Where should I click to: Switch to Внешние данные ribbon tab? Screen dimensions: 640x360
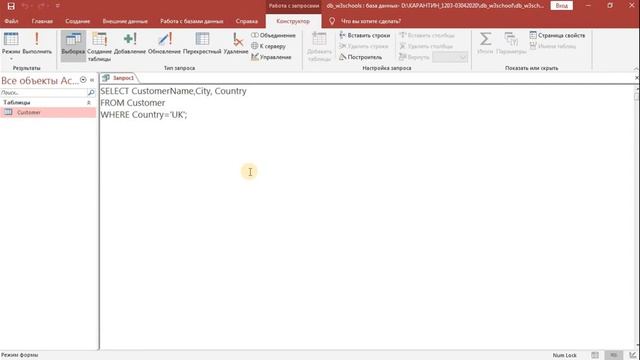[x=125, y=21]
